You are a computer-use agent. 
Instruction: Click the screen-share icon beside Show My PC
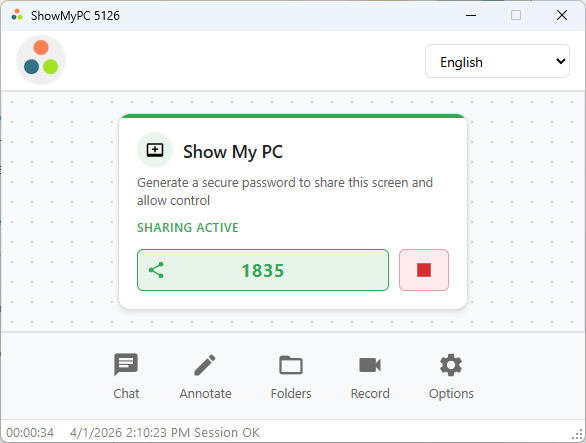click(x=155, y=150)
